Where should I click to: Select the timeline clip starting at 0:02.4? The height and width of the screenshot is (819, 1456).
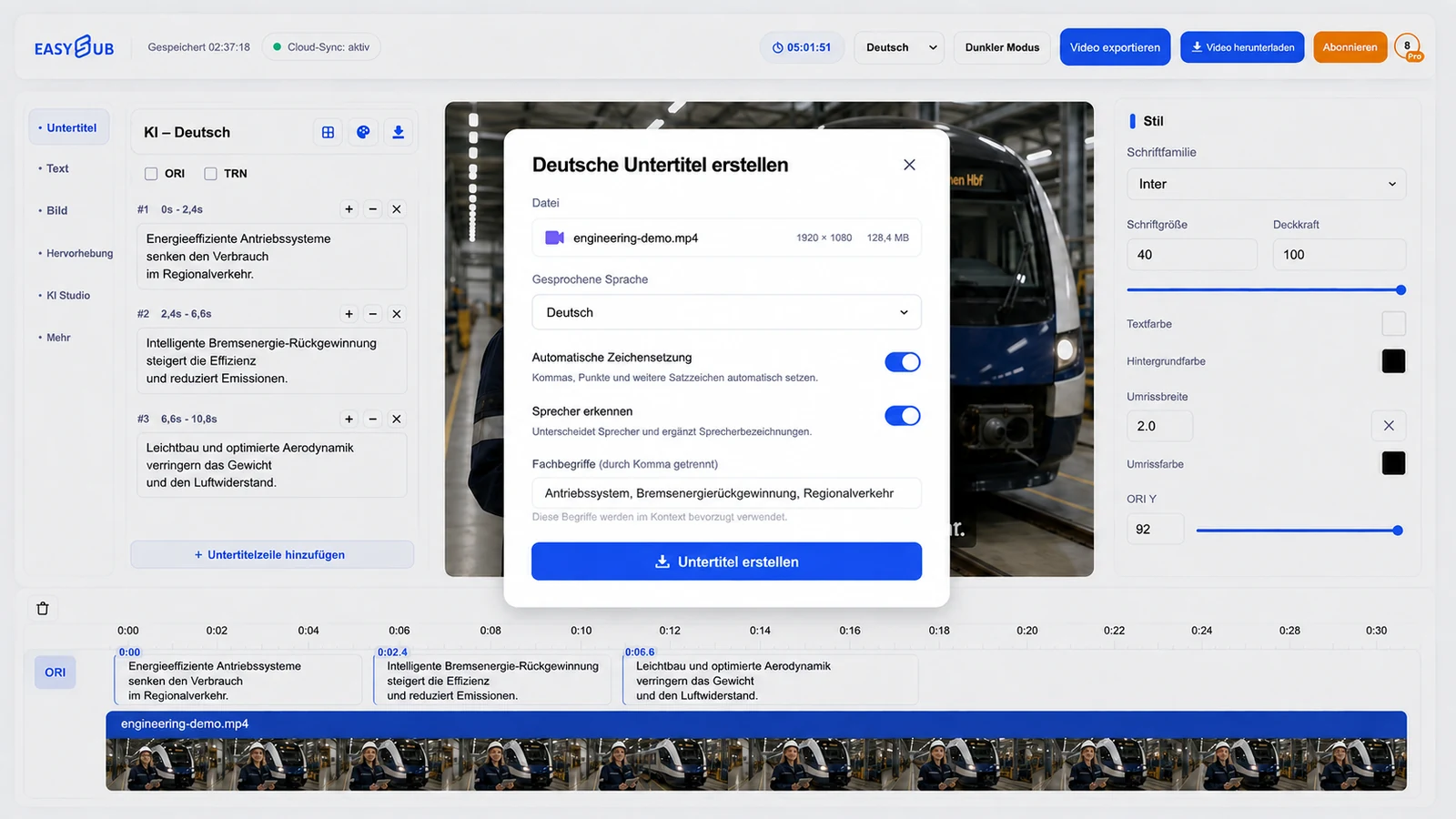tap(492, 680)
